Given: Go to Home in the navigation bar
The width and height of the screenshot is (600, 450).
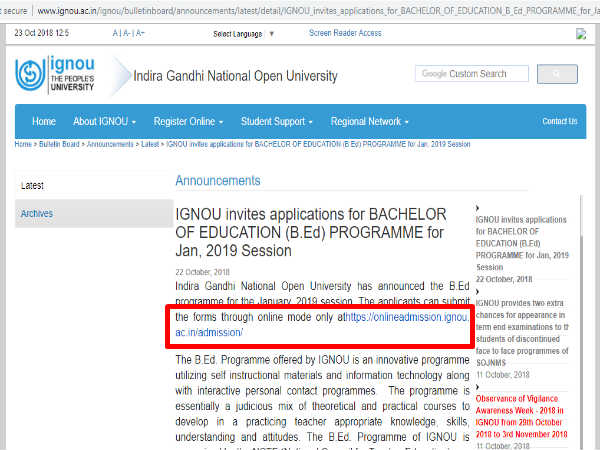Looking at the screenshot, I should point(44,121).
